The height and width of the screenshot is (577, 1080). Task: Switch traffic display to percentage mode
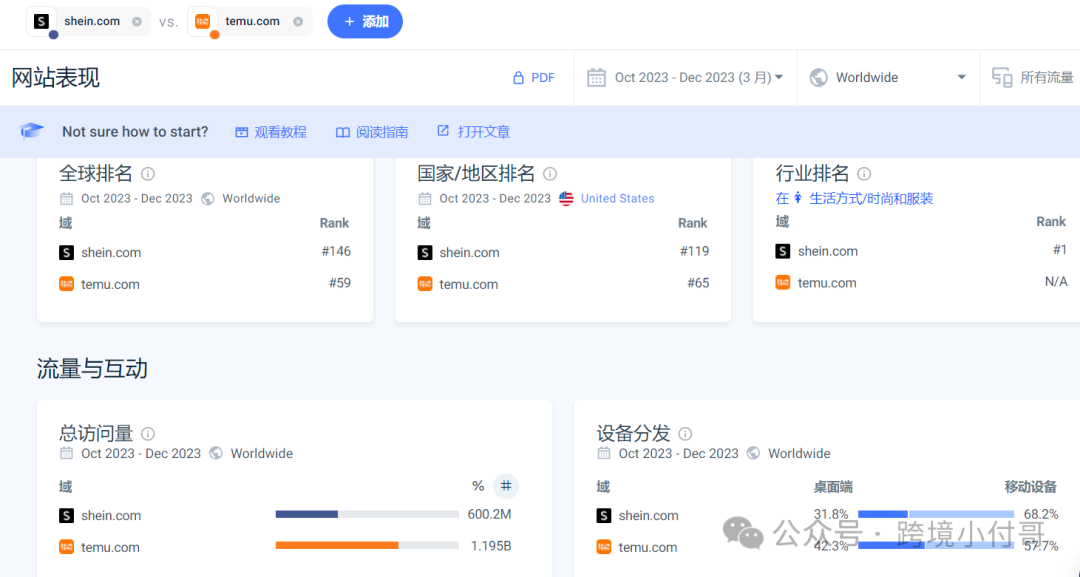tap(478, 486)
